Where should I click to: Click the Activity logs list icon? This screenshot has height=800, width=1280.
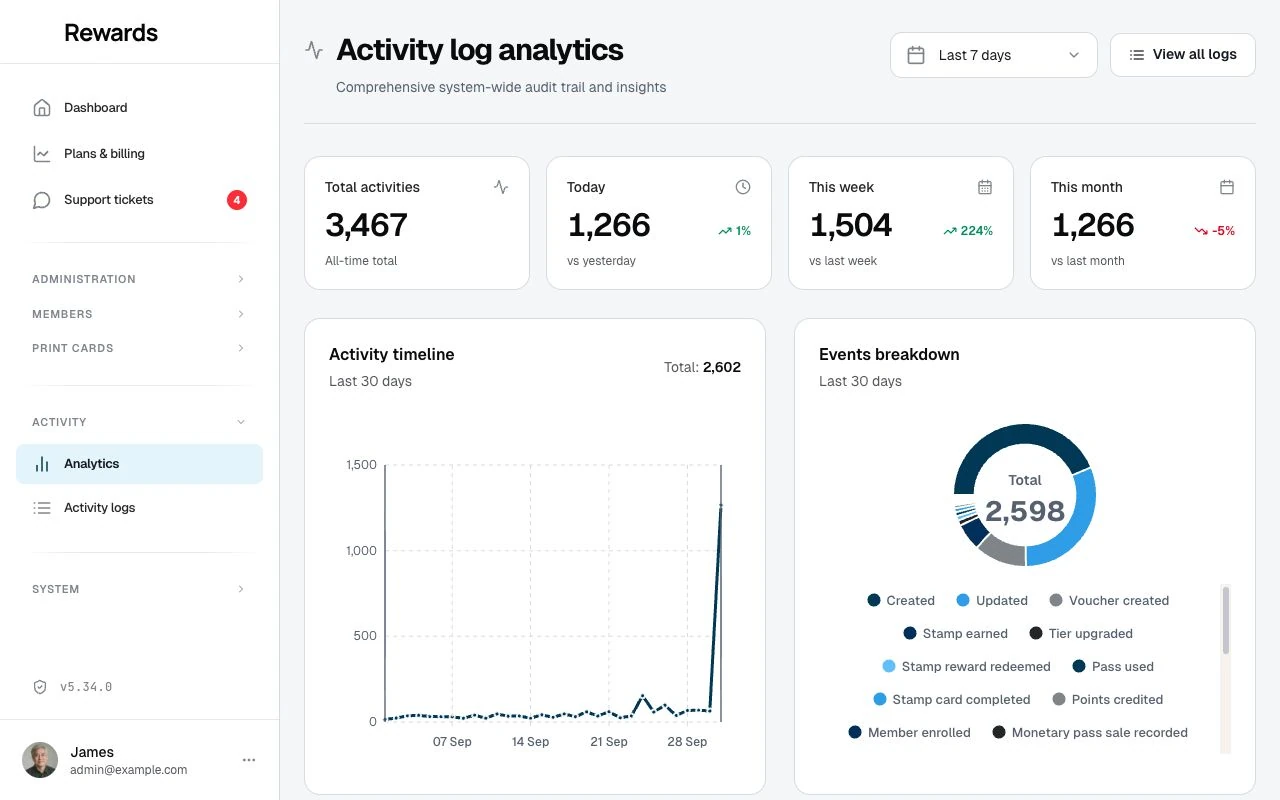pos(42,508)
